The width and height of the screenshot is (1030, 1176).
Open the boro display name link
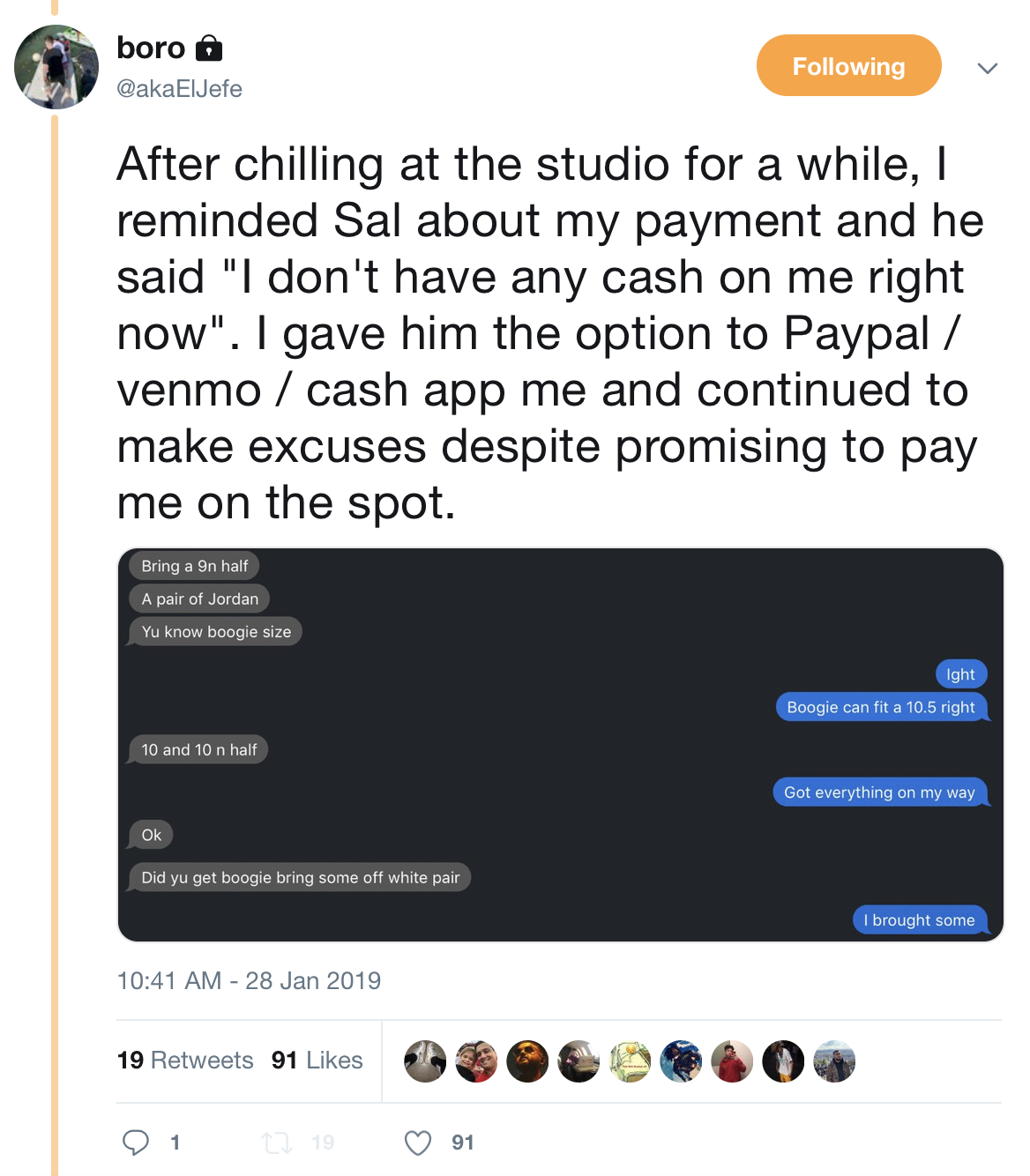pos(151,47)
